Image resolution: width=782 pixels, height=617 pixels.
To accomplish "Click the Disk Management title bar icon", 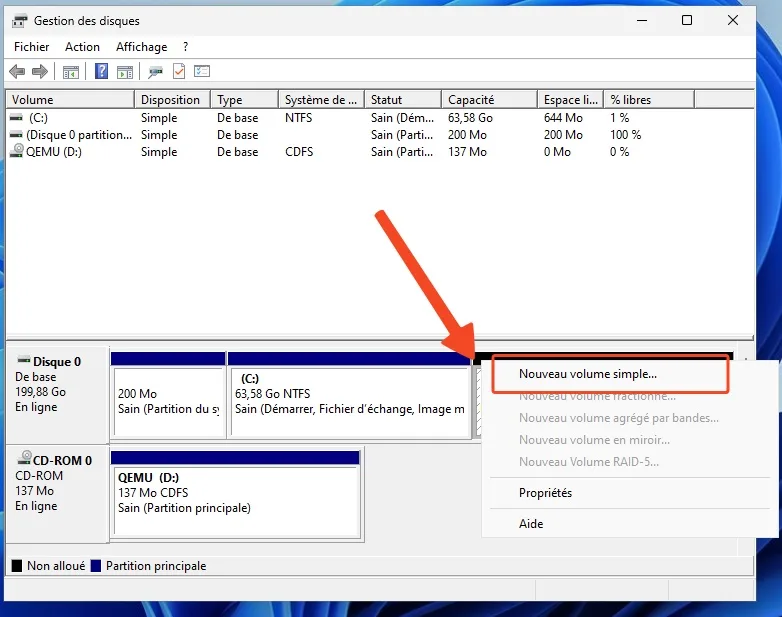I will (x=19, y=21).
